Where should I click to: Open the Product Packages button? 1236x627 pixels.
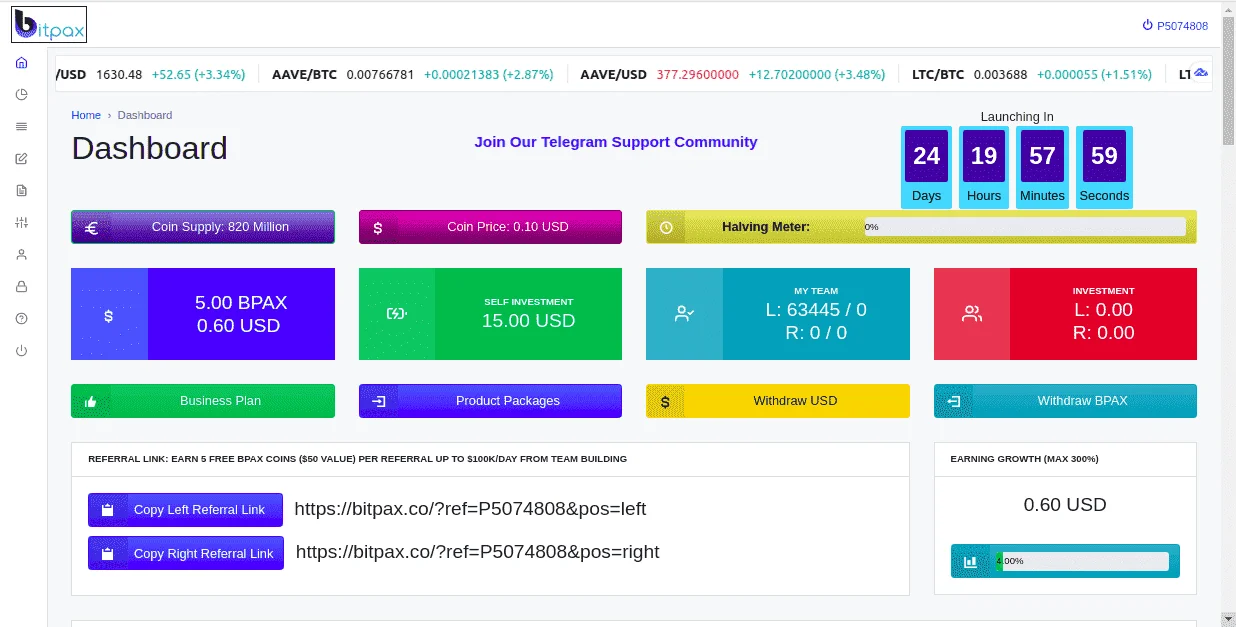coord(490,401)
